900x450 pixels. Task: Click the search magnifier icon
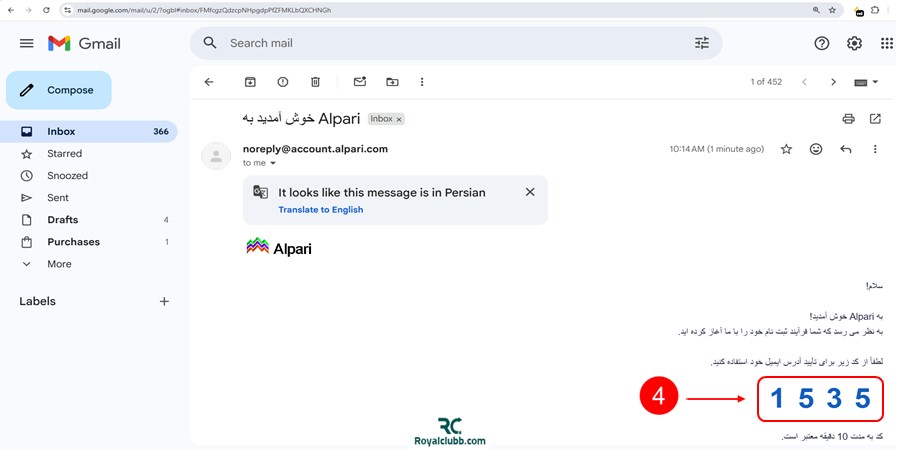(x=210, y=42)
